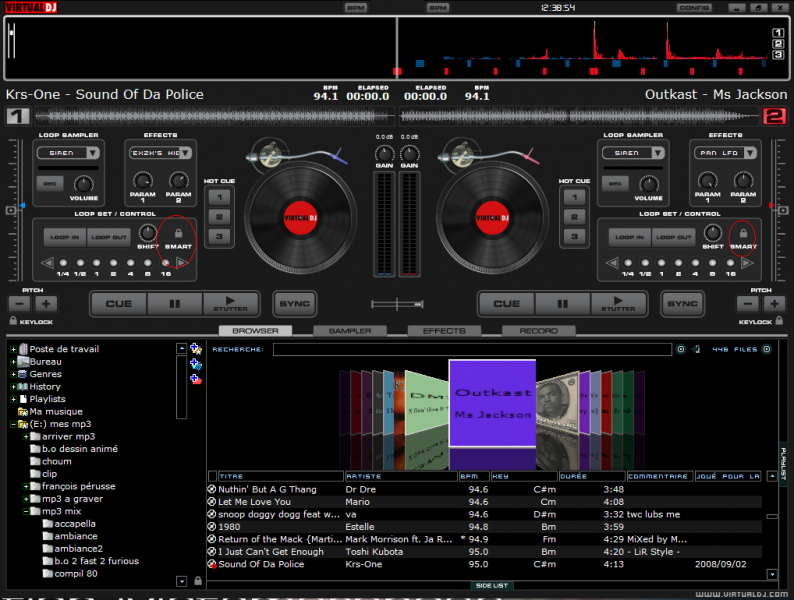Switch to the Sampler tab
This screenshot has height=600, width=794.
[x=350, y=331]
